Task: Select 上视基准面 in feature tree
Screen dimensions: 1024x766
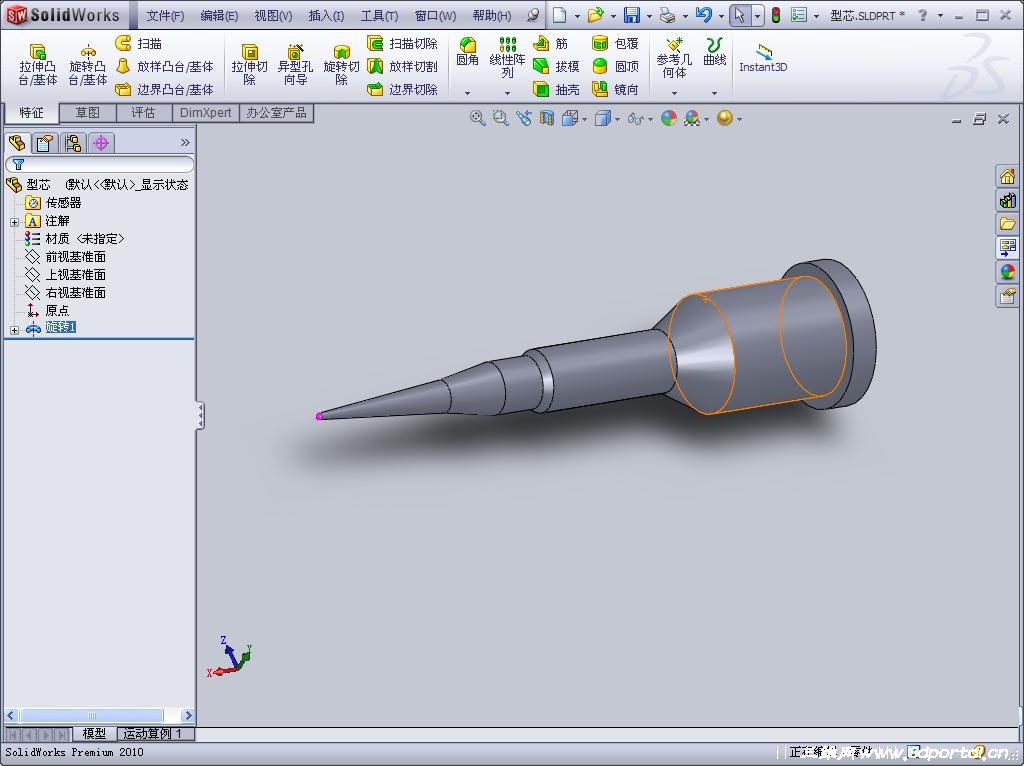Action: pos(65,274)
